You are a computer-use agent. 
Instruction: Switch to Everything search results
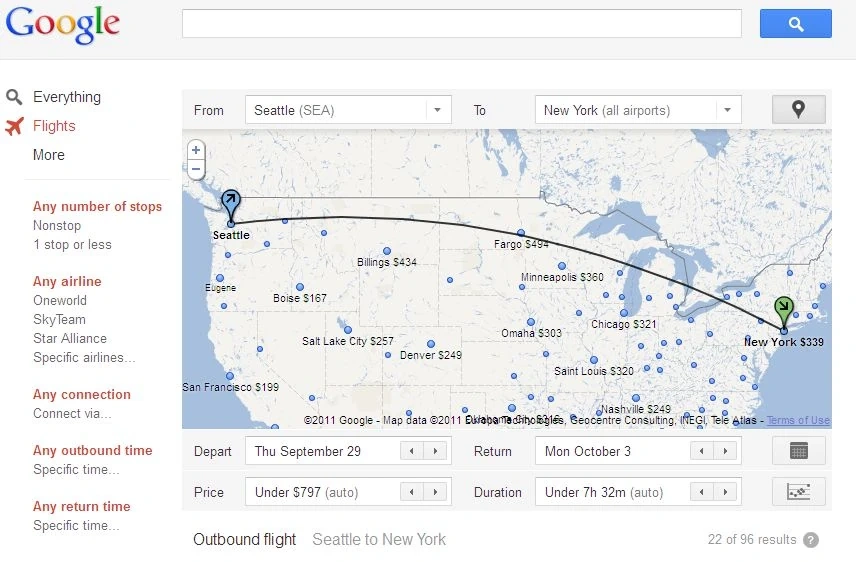(x=66, y=97)
